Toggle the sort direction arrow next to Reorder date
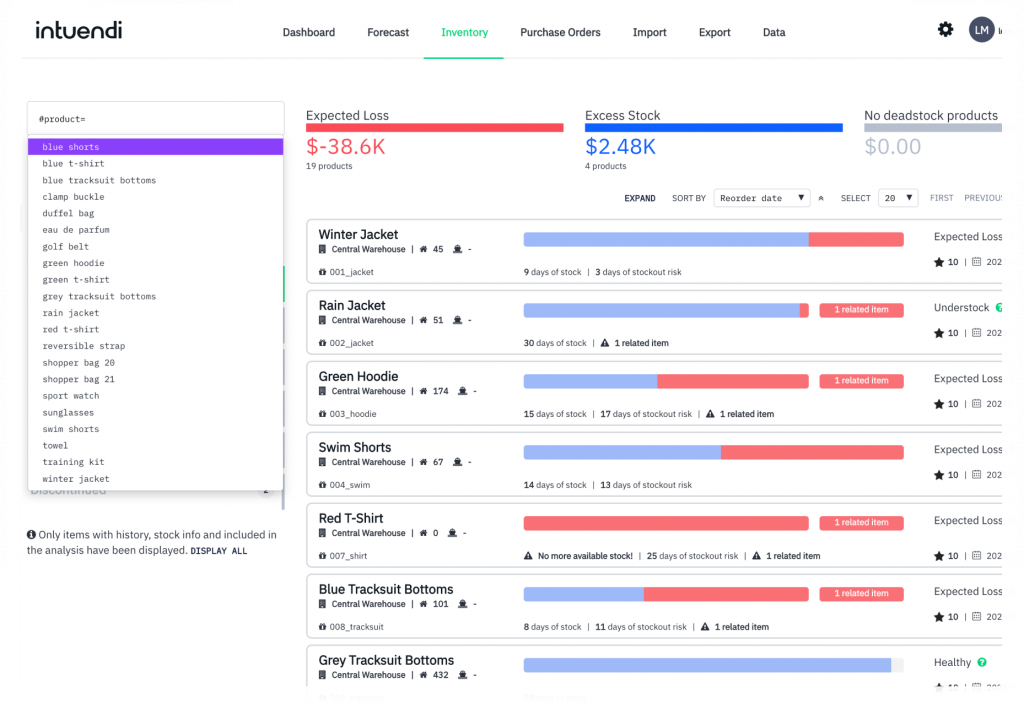This screenshot has width=1024, height=715. [x=821, y=198]
